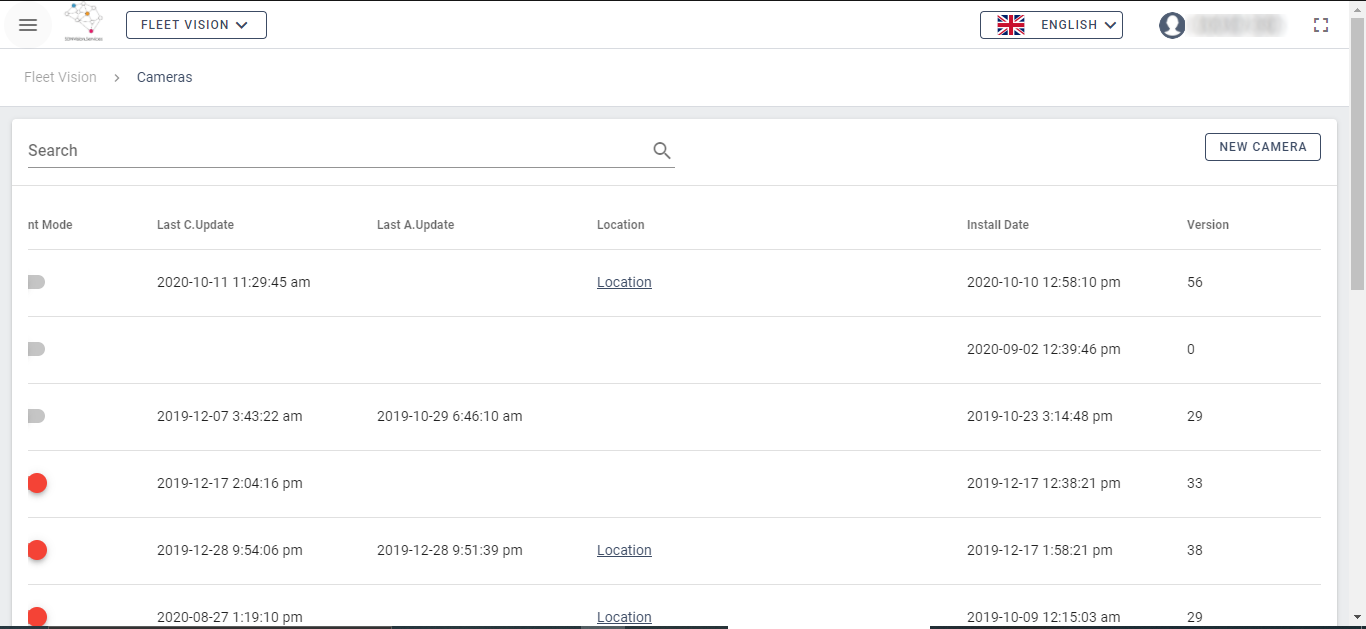Select '2020-09-02 12:39:46 pm' install date
1366x629 pixels.
(x=1044, y=349)
